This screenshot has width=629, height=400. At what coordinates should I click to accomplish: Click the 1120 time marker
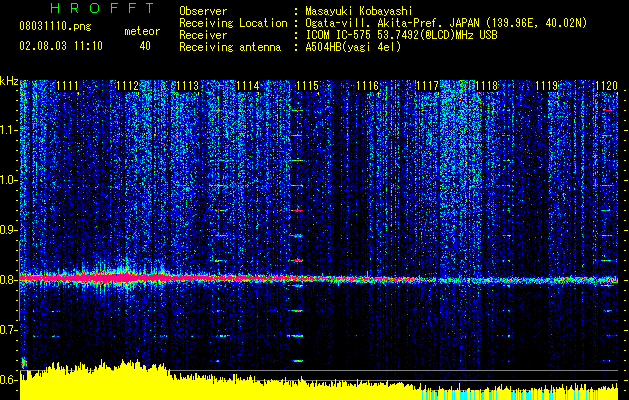607,86
